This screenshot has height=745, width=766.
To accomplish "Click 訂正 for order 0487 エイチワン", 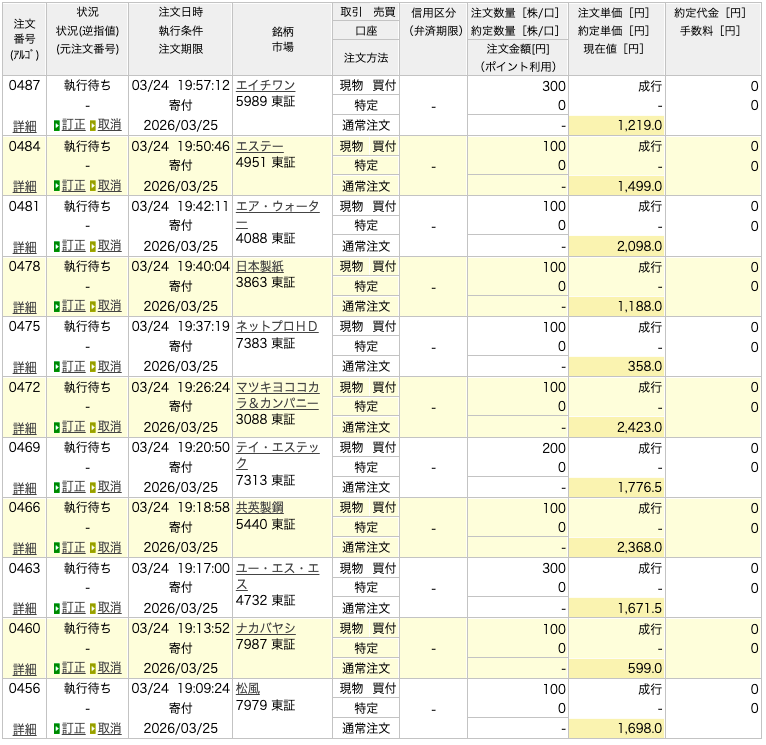I will pyautogui.click(x=73, y=126).
